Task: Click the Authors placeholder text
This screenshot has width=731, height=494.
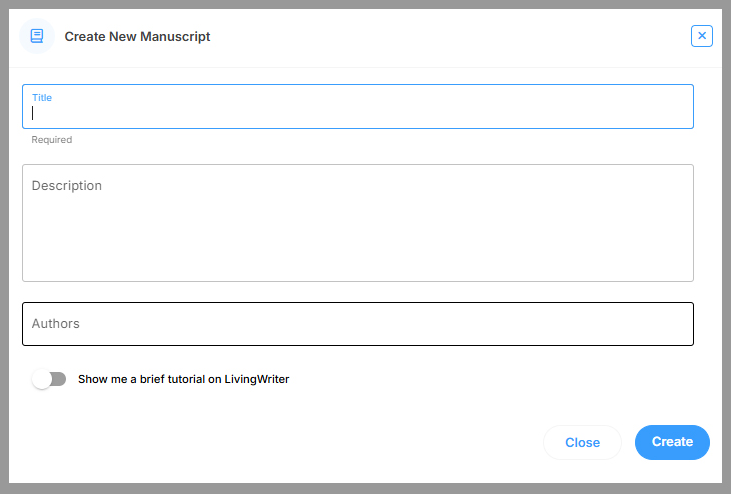Action: (56, 324)
